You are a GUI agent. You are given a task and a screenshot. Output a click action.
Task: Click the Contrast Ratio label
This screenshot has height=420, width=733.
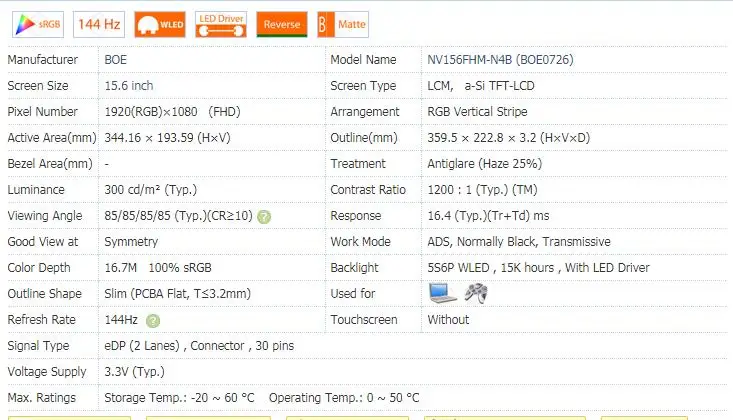pos(368,190)
